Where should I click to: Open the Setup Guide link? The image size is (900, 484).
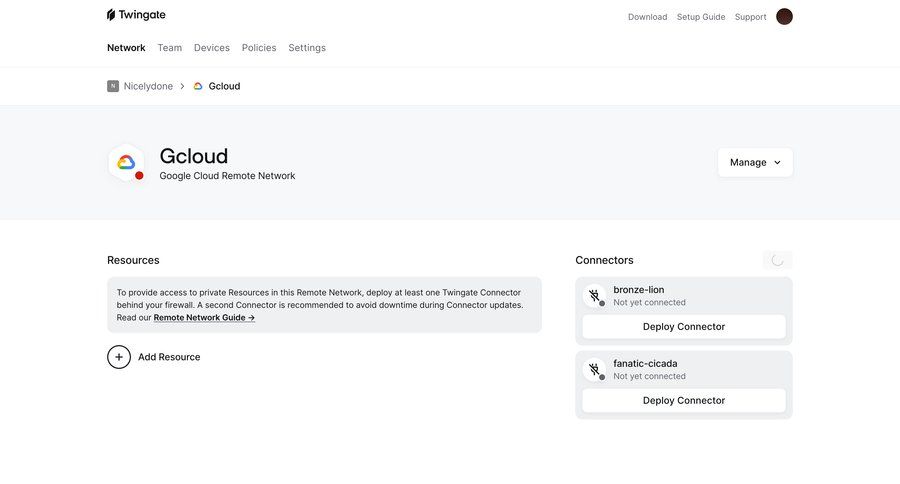click(x=701, y=17)
